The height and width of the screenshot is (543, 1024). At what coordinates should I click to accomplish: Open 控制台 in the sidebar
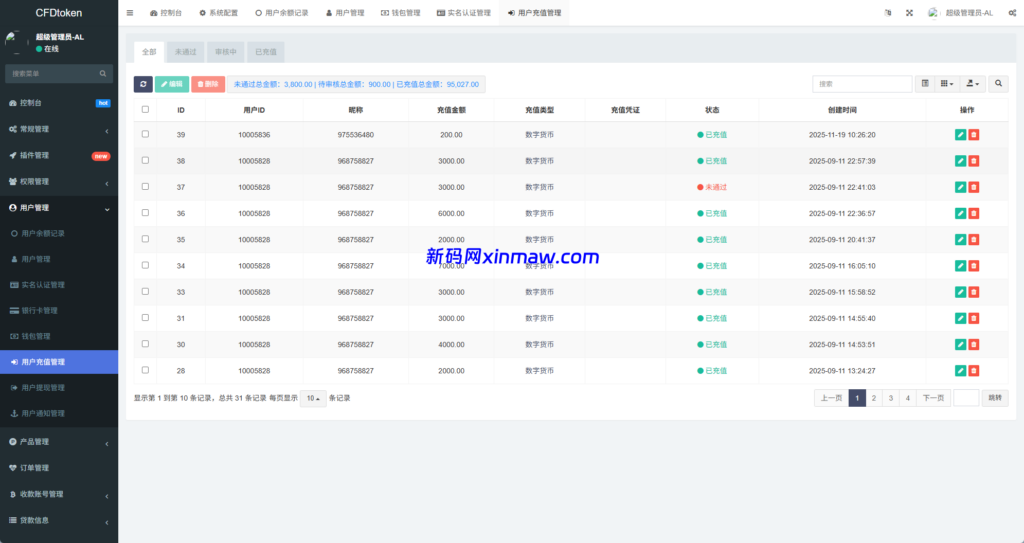coord(59,103)
